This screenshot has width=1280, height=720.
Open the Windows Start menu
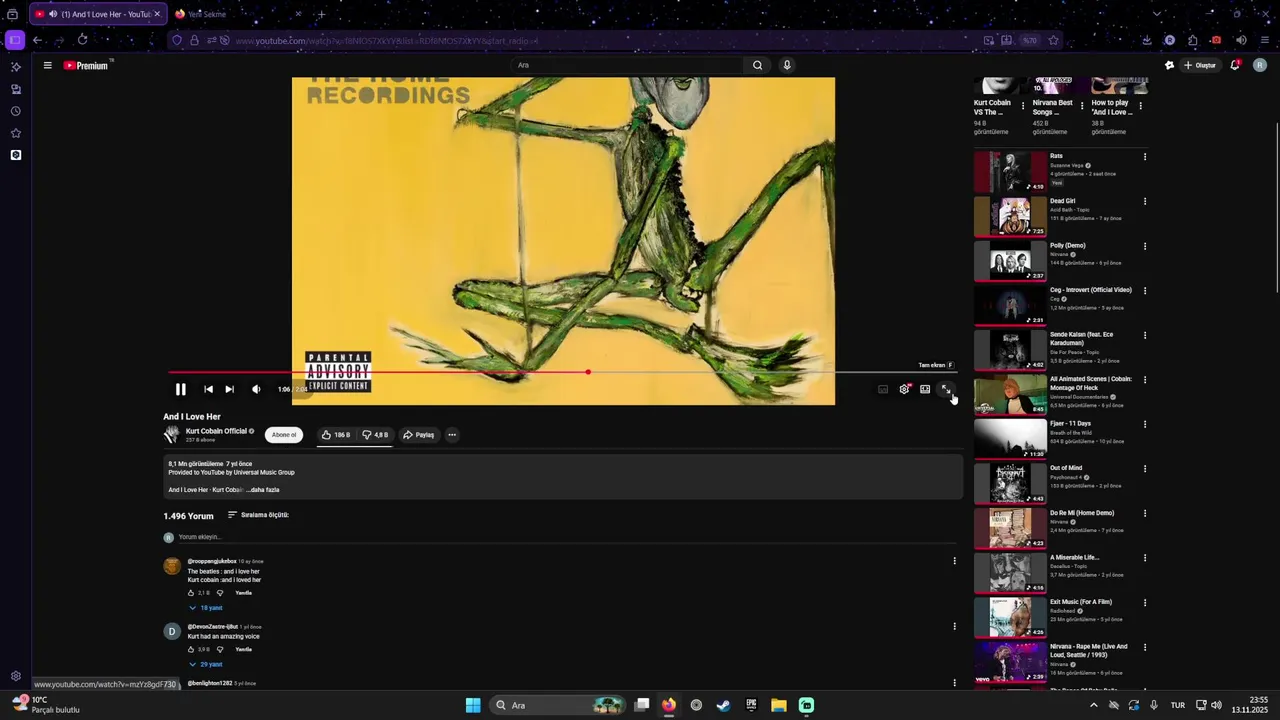click(473, 705)
